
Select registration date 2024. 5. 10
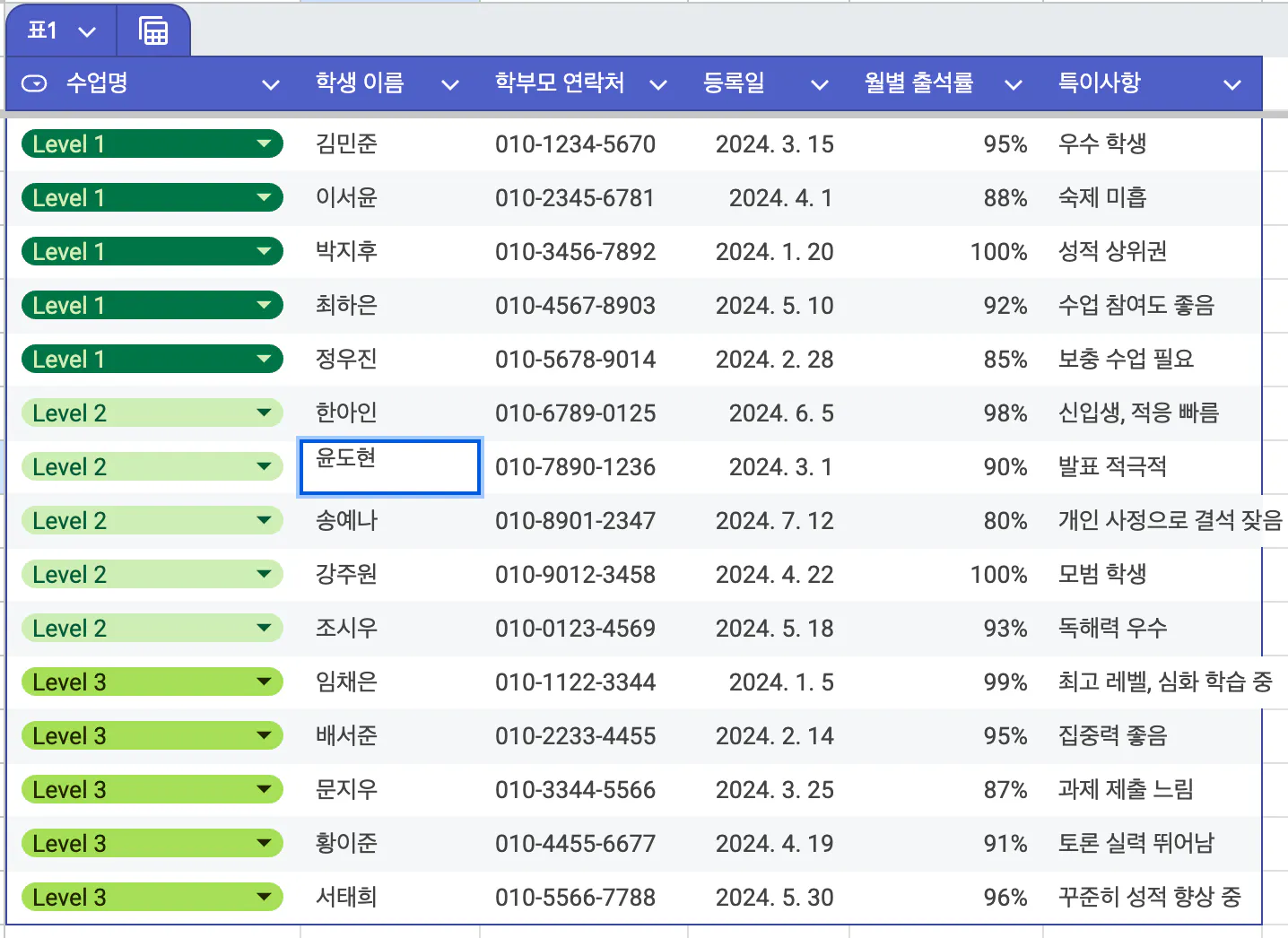point(775,306)
